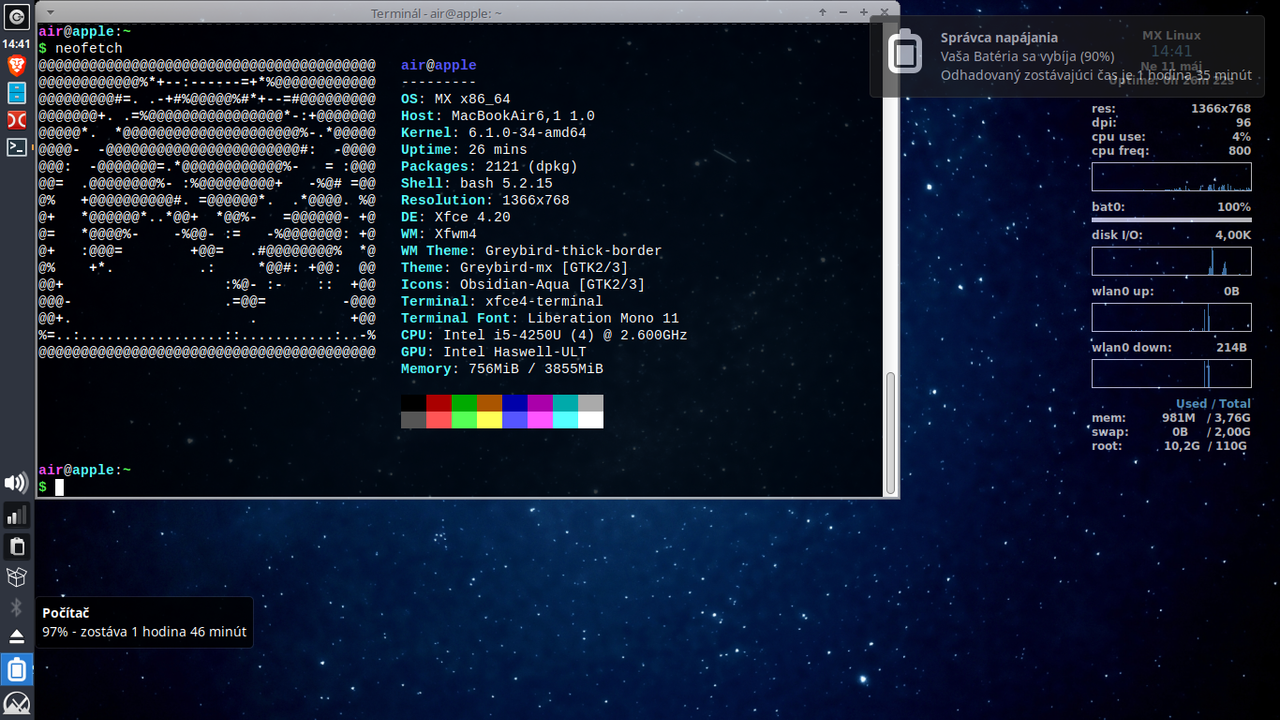
Task: Open the file manager drawer icon
Action: point(16,94)
